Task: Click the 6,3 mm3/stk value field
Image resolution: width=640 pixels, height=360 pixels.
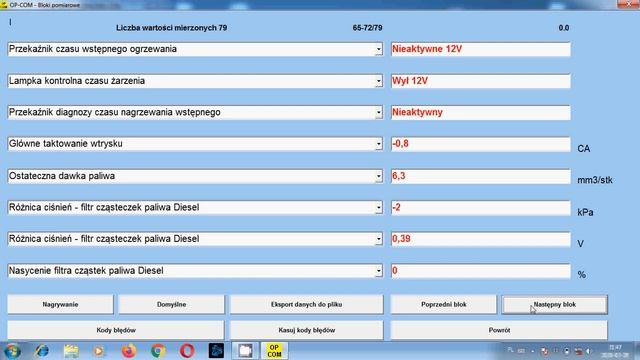Action: pyautogui.click(x=480, y=176)
